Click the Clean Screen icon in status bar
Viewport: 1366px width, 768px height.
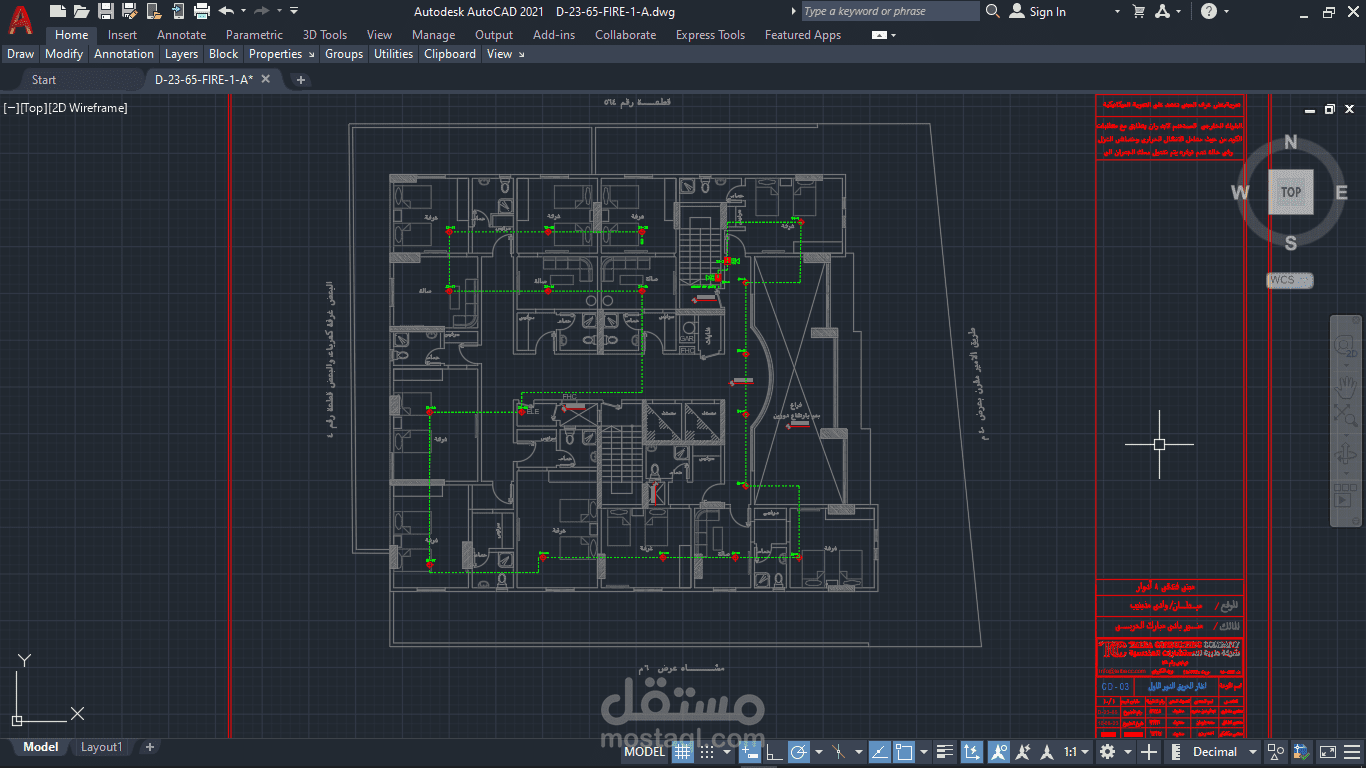[1328, 752]
